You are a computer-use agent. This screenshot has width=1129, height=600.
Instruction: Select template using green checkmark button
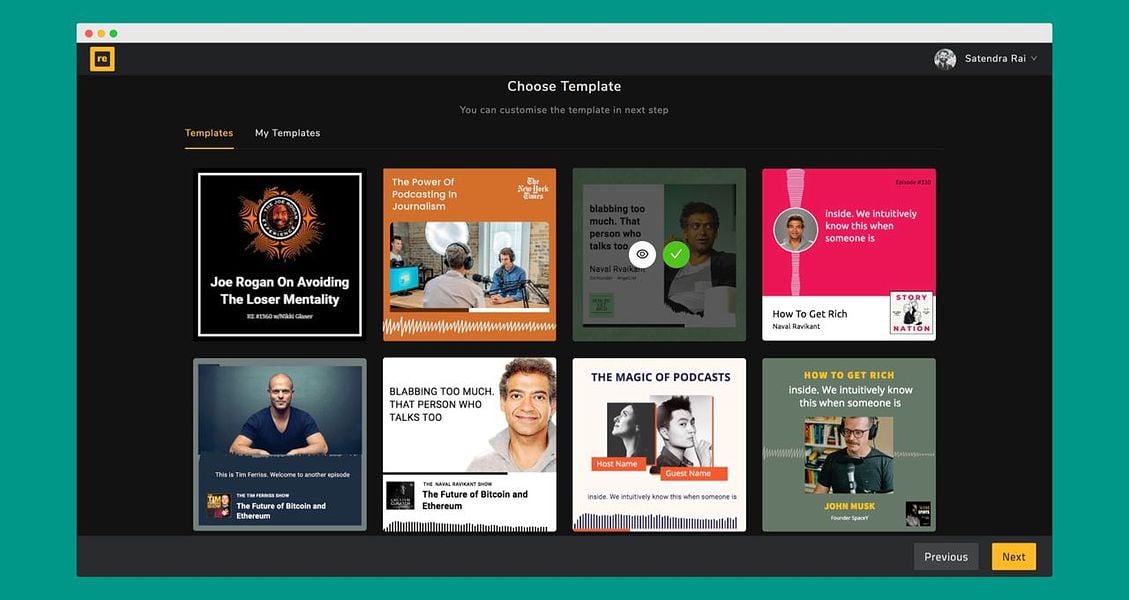676,254
